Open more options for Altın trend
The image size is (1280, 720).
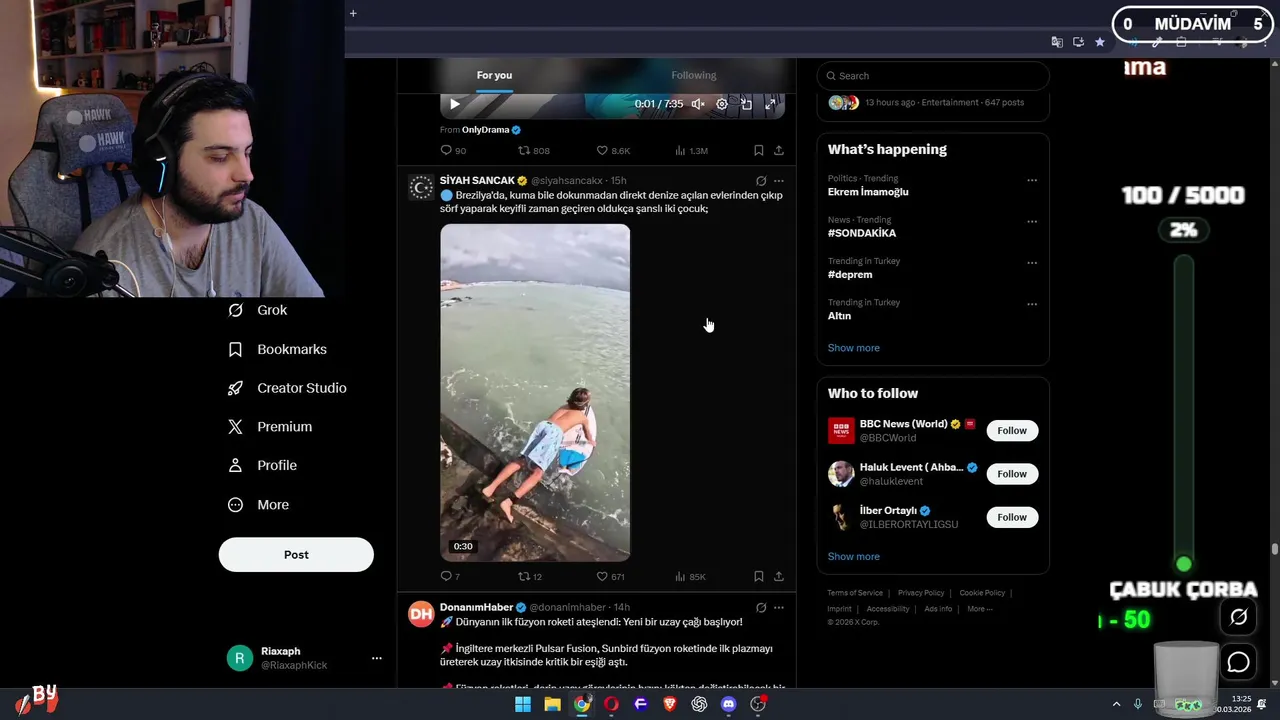point(1032,304)
